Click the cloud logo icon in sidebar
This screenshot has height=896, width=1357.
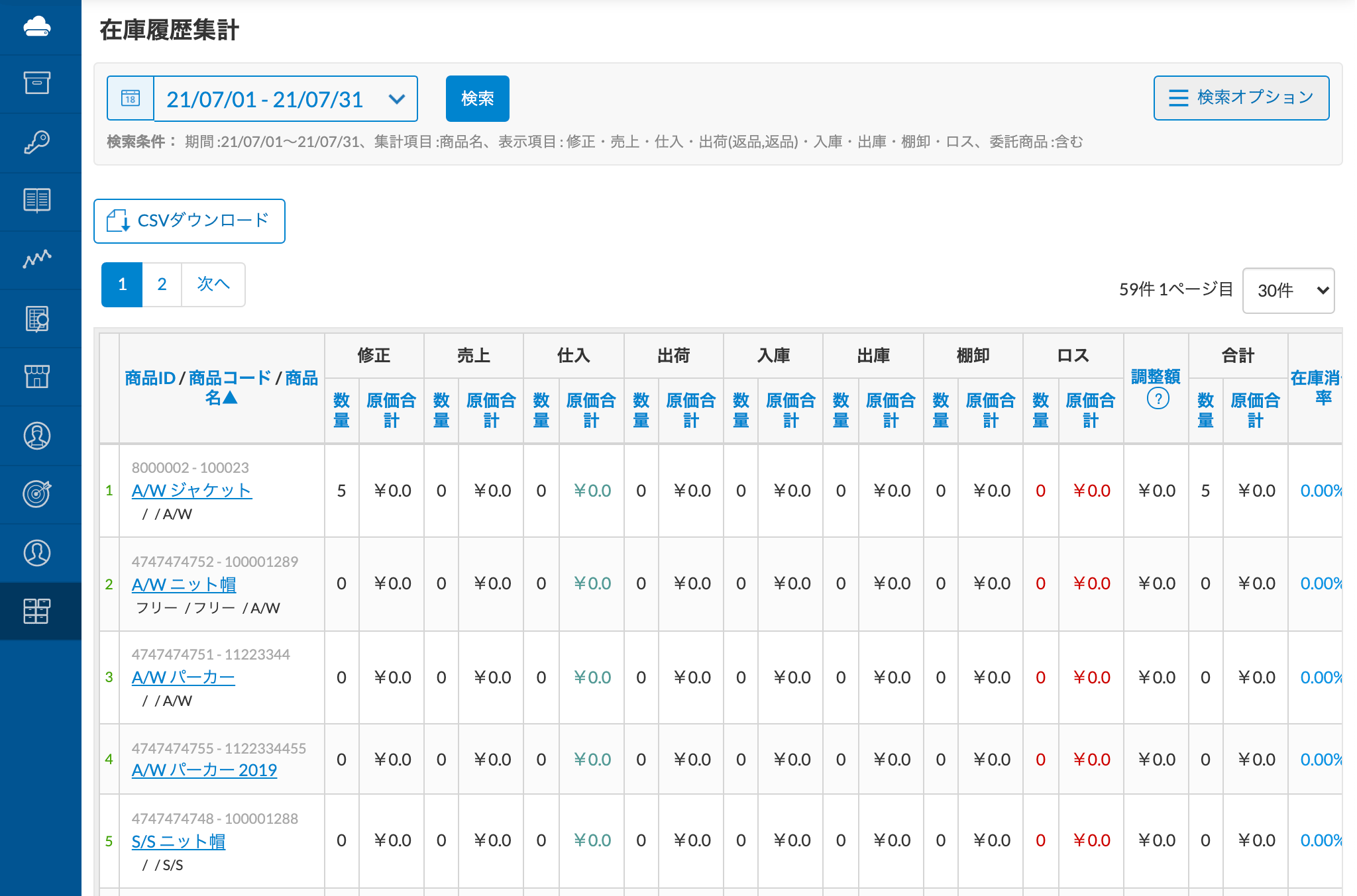click(37, 26)
